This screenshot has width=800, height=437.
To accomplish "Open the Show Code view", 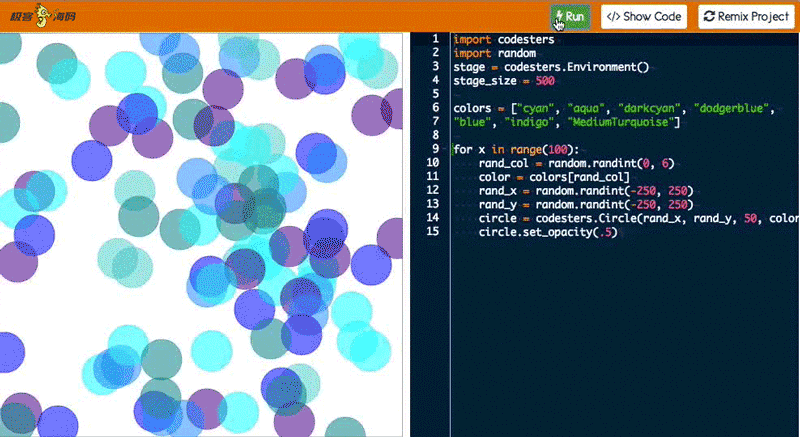I will (x=644, y=17).
